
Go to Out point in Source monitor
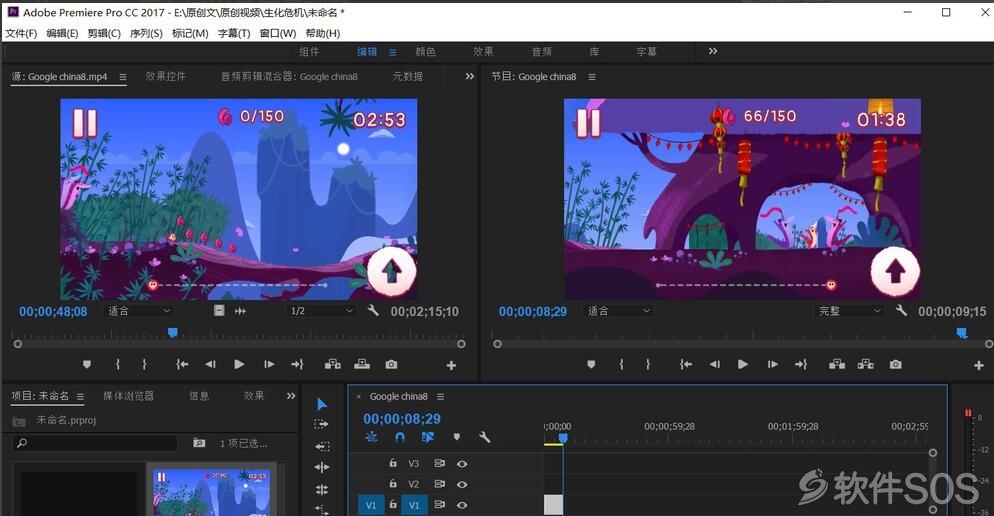(x=297, y=364)
